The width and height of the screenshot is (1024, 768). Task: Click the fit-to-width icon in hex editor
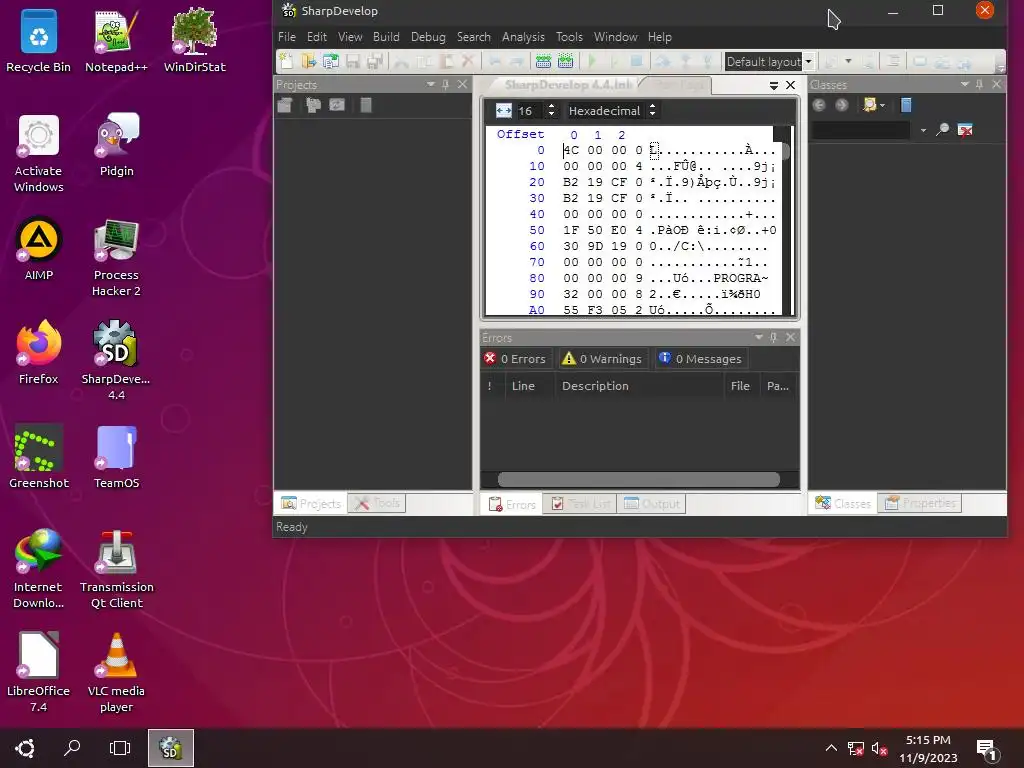click(x=504, y=110)
